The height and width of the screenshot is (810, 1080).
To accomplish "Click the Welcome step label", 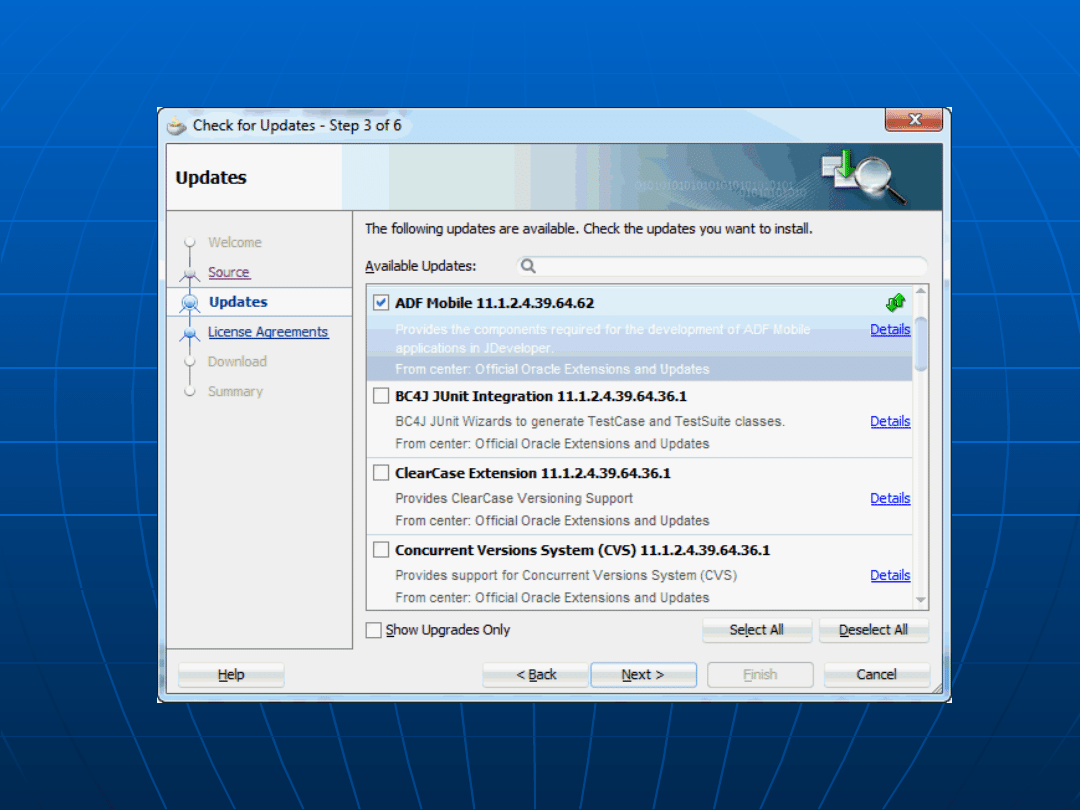I will tap(235, 242).
